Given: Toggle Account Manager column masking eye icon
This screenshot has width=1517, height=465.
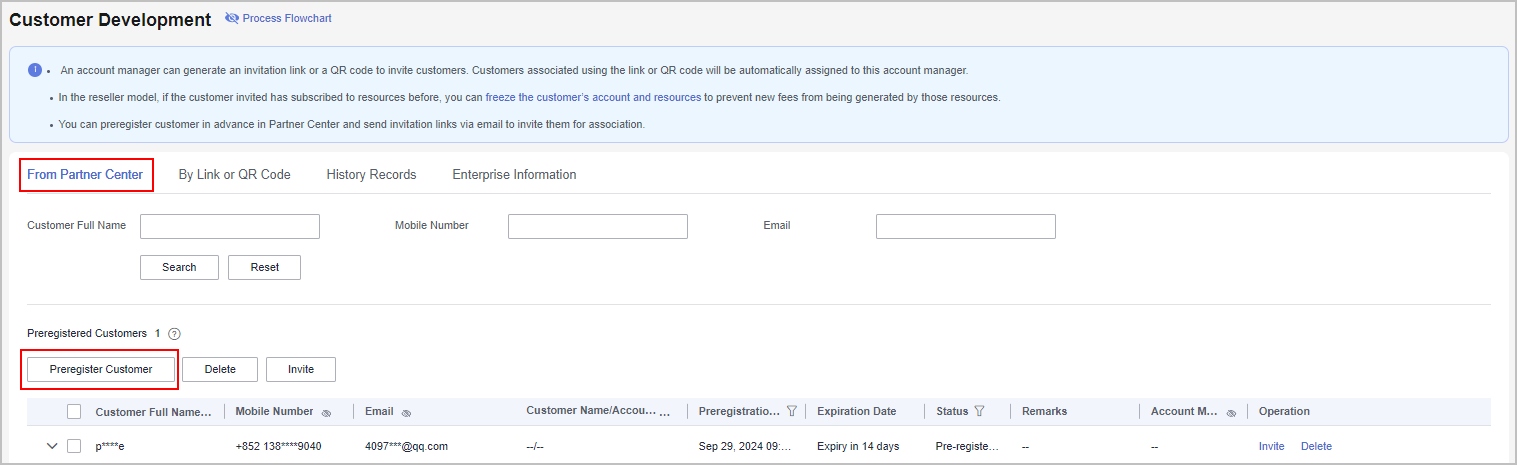Looking at the screenshot, I should click(x=1231, y=412).
